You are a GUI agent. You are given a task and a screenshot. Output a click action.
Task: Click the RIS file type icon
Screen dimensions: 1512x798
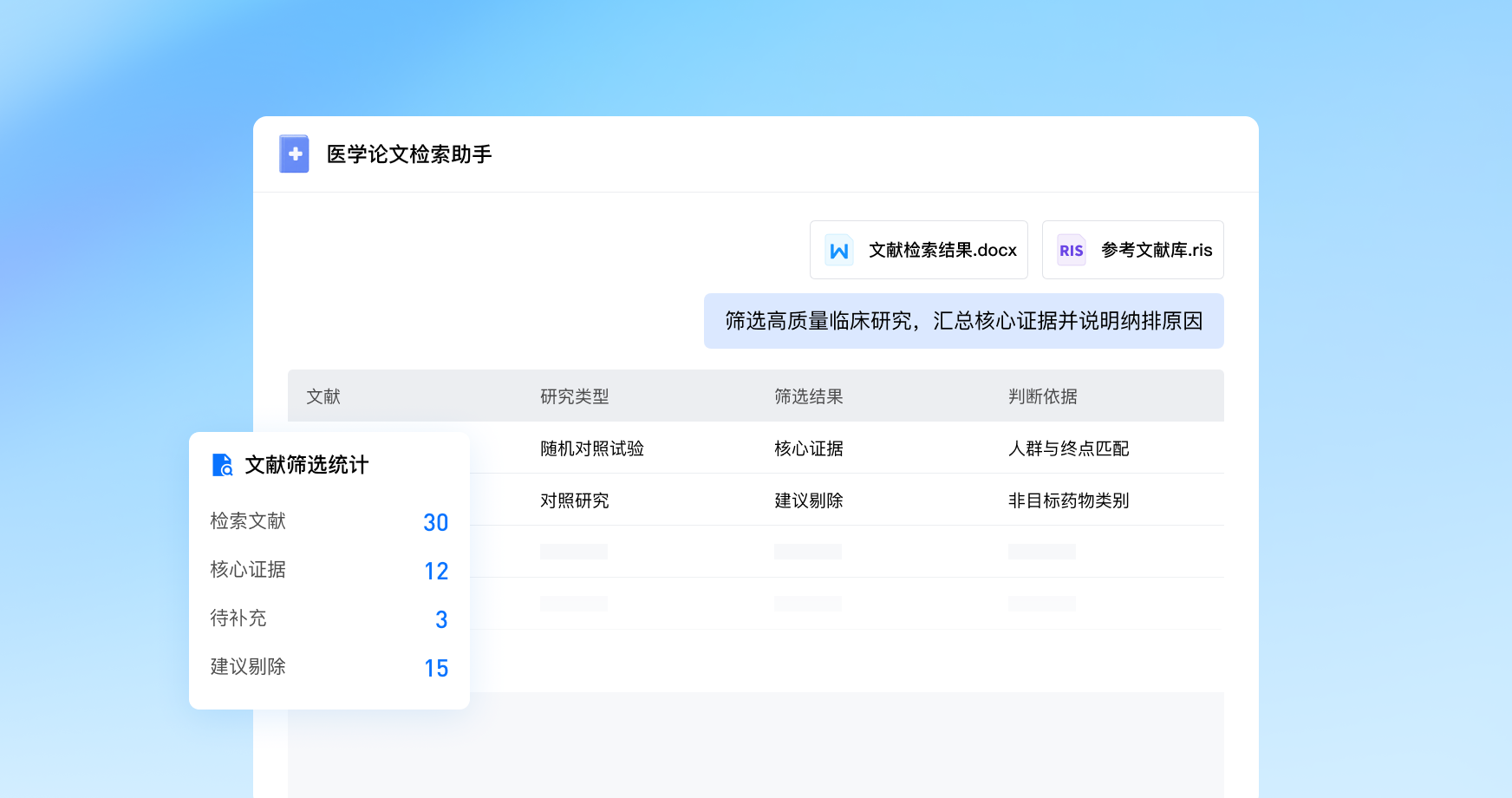1072,250
